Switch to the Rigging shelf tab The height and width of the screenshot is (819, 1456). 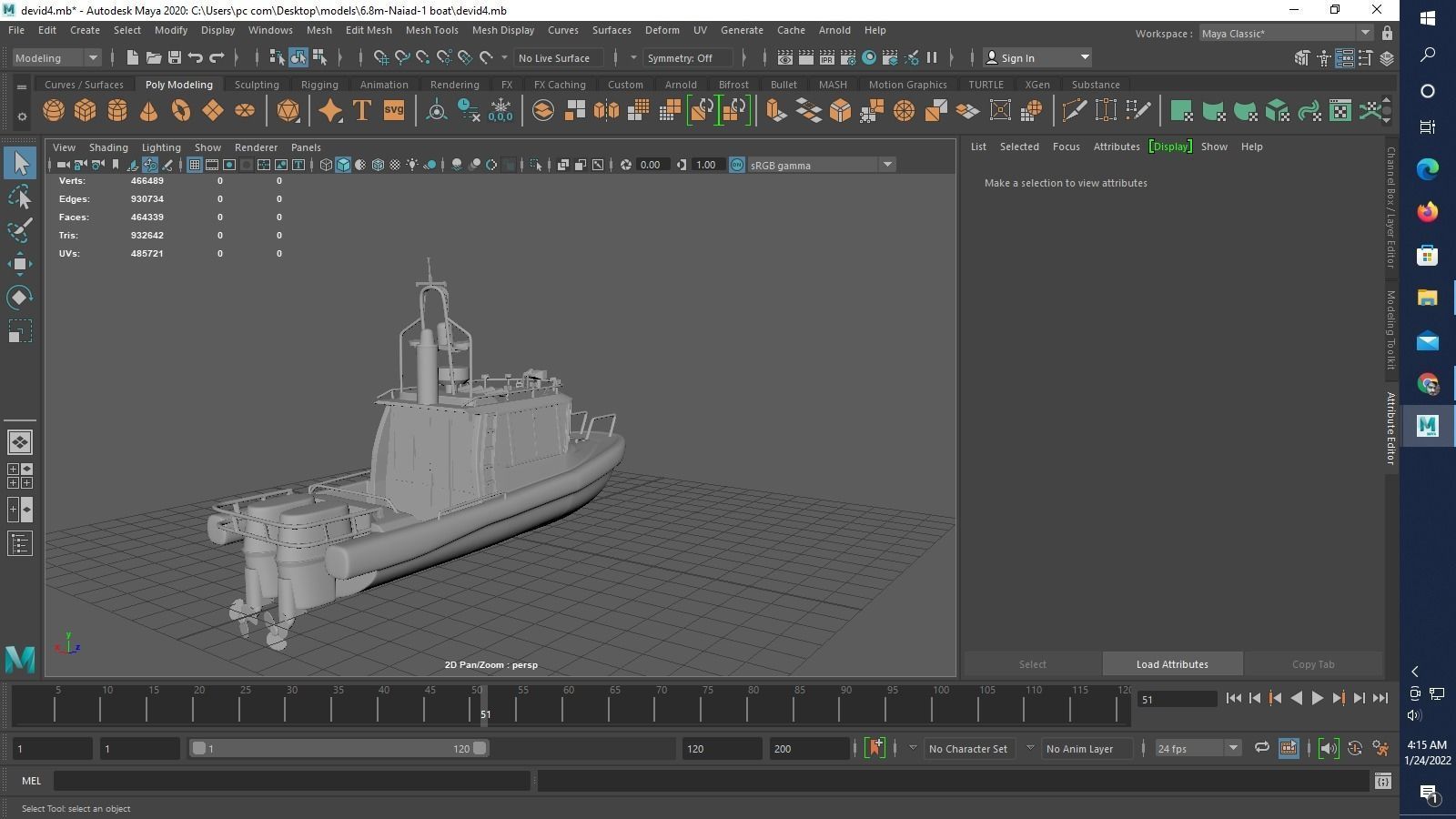(x=319, y=85)
